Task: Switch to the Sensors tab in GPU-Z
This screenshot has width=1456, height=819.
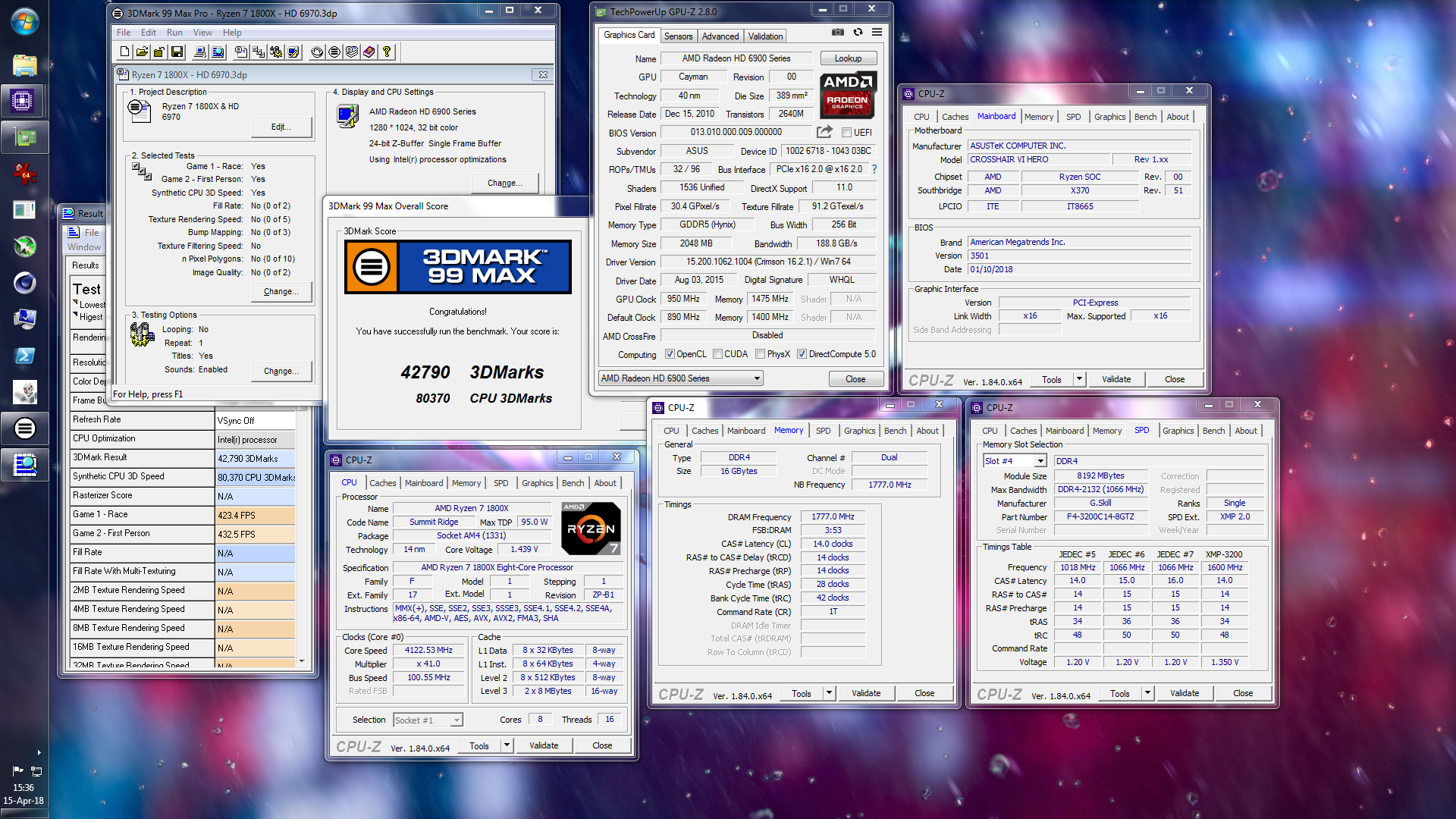Action: click(x=678, y=36)
